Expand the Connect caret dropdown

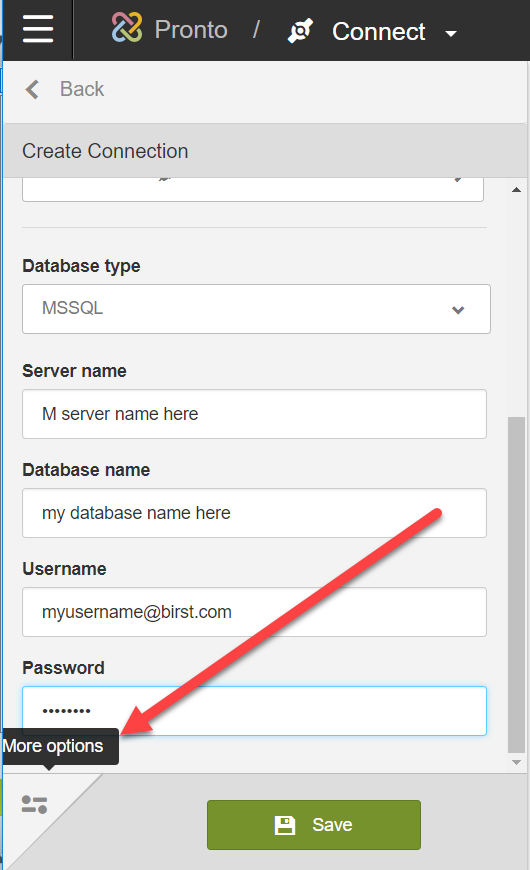click(x=451, y=34)
